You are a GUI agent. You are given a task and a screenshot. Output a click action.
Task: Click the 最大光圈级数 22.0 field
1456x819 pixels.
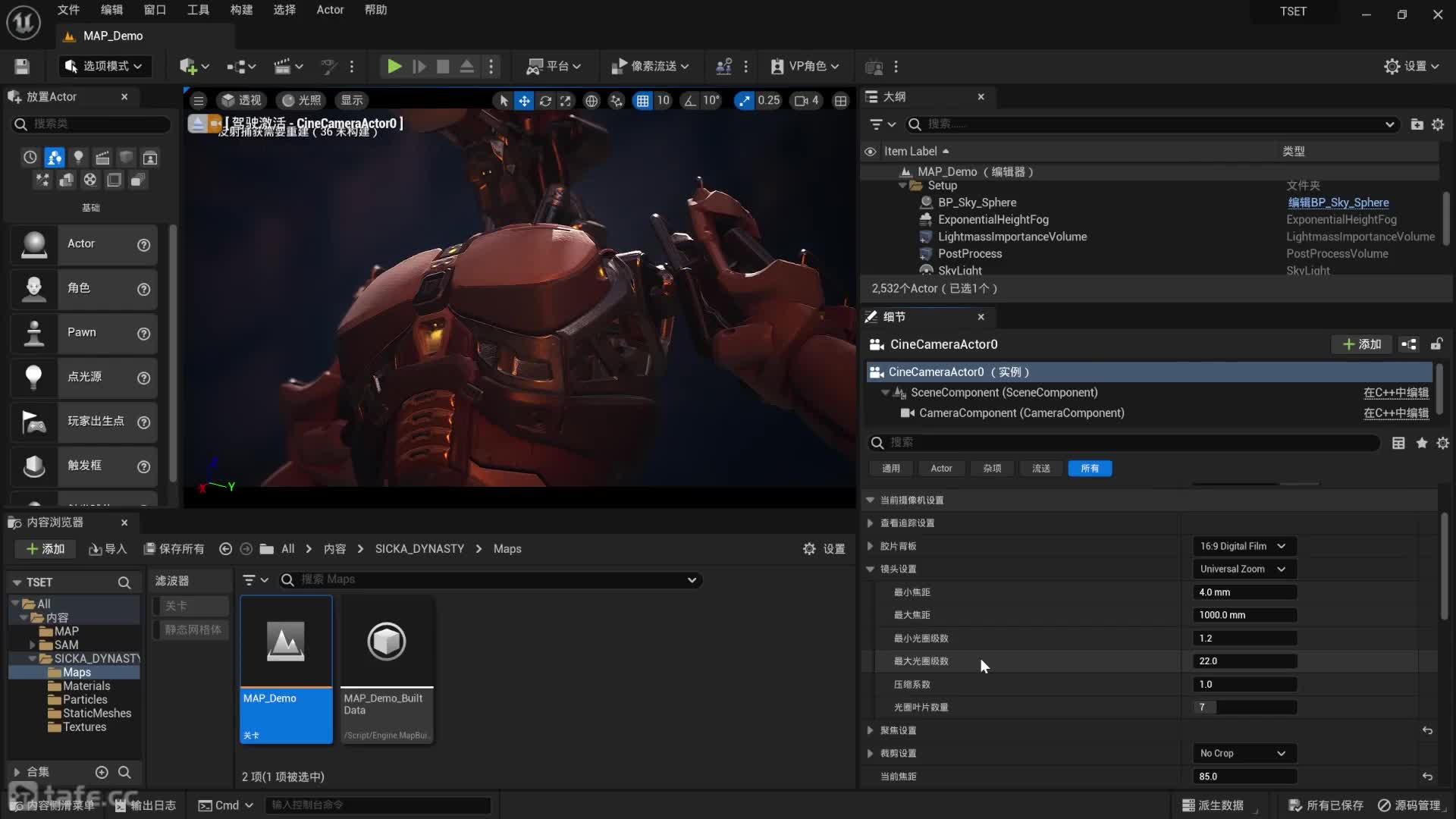click(1244, 661)
